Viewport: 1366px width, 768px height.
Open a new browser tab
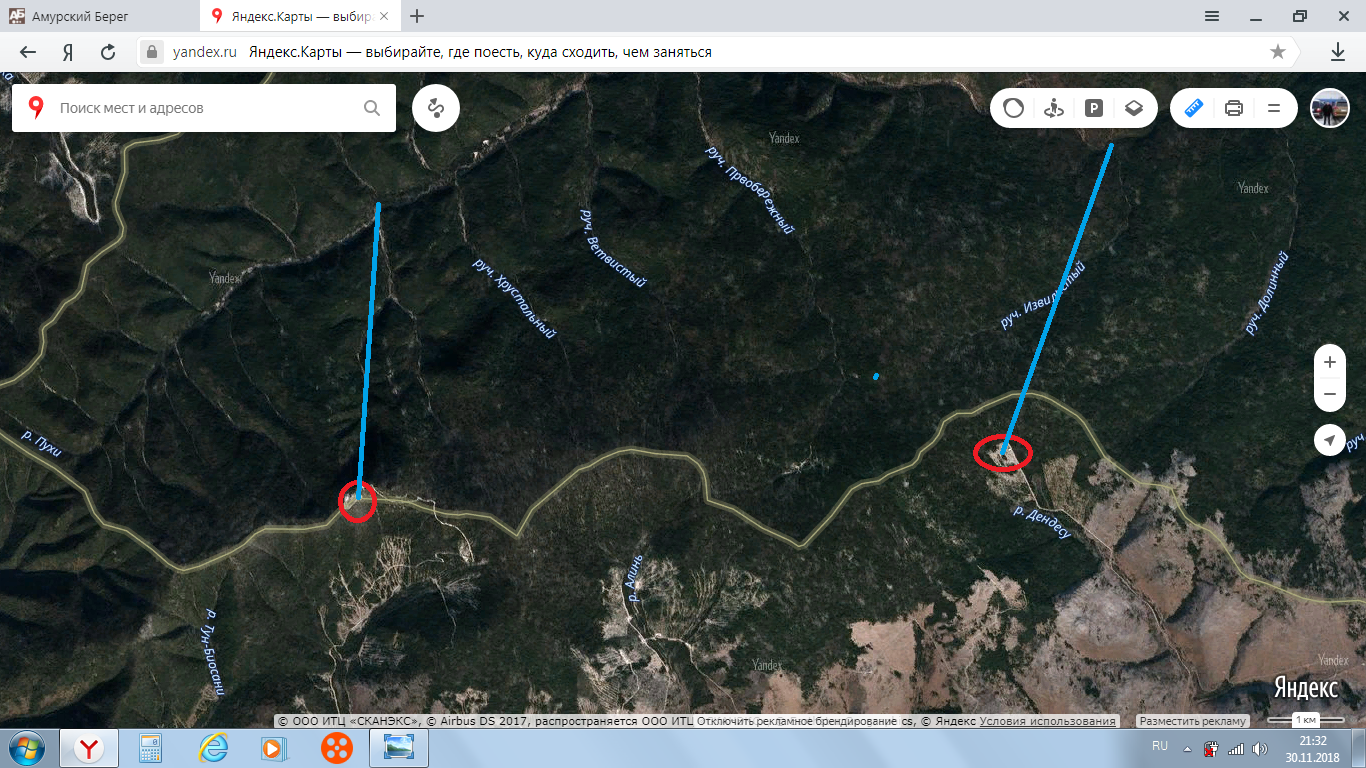(x=417, y=16)
